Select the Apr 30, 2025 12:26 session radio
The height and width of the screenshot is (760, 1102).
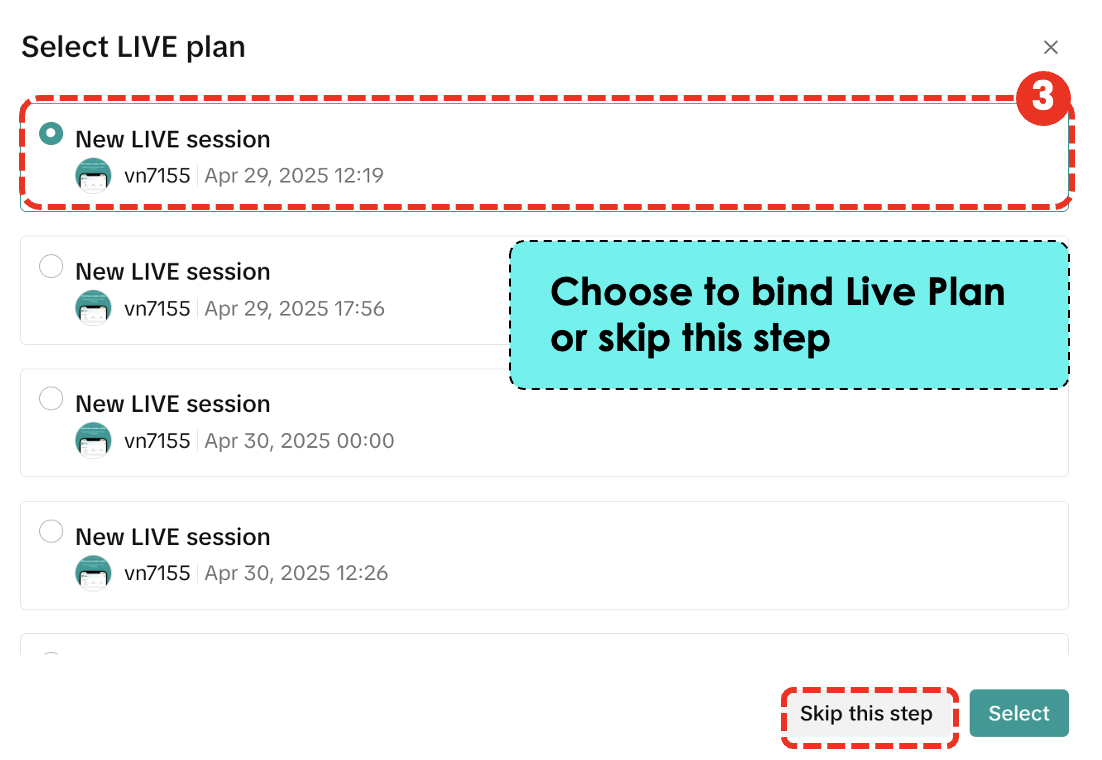tap(51, 531)
